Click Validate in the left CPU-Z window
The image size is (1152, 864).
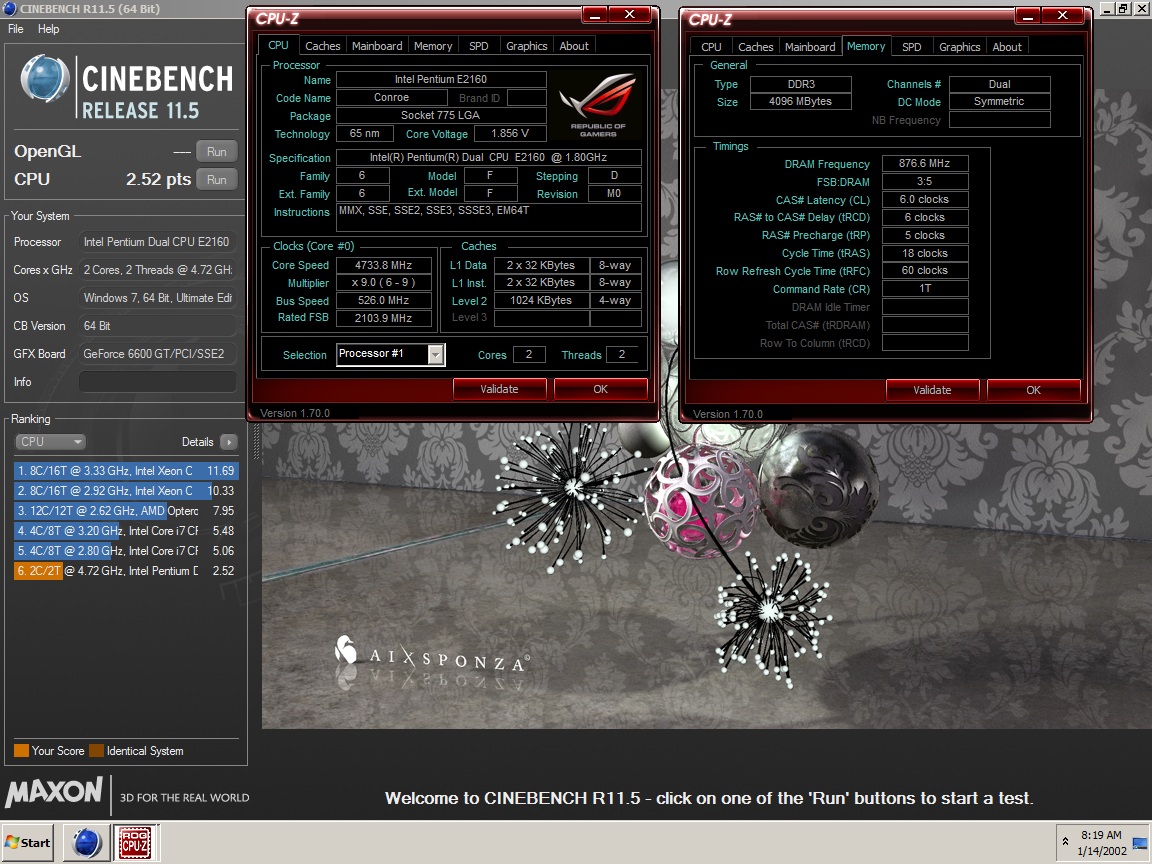[x=500, y=389]
